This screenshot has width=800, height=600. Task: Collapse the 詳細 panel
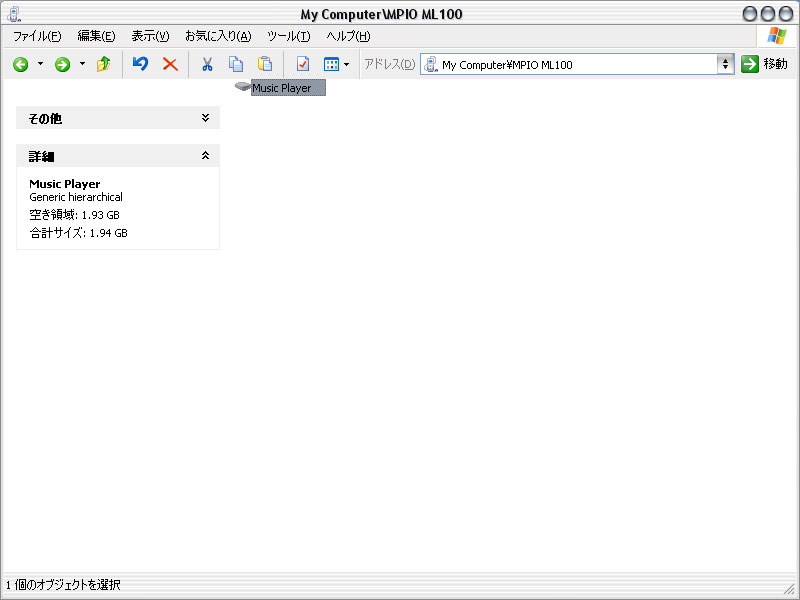tap(205, 156)
